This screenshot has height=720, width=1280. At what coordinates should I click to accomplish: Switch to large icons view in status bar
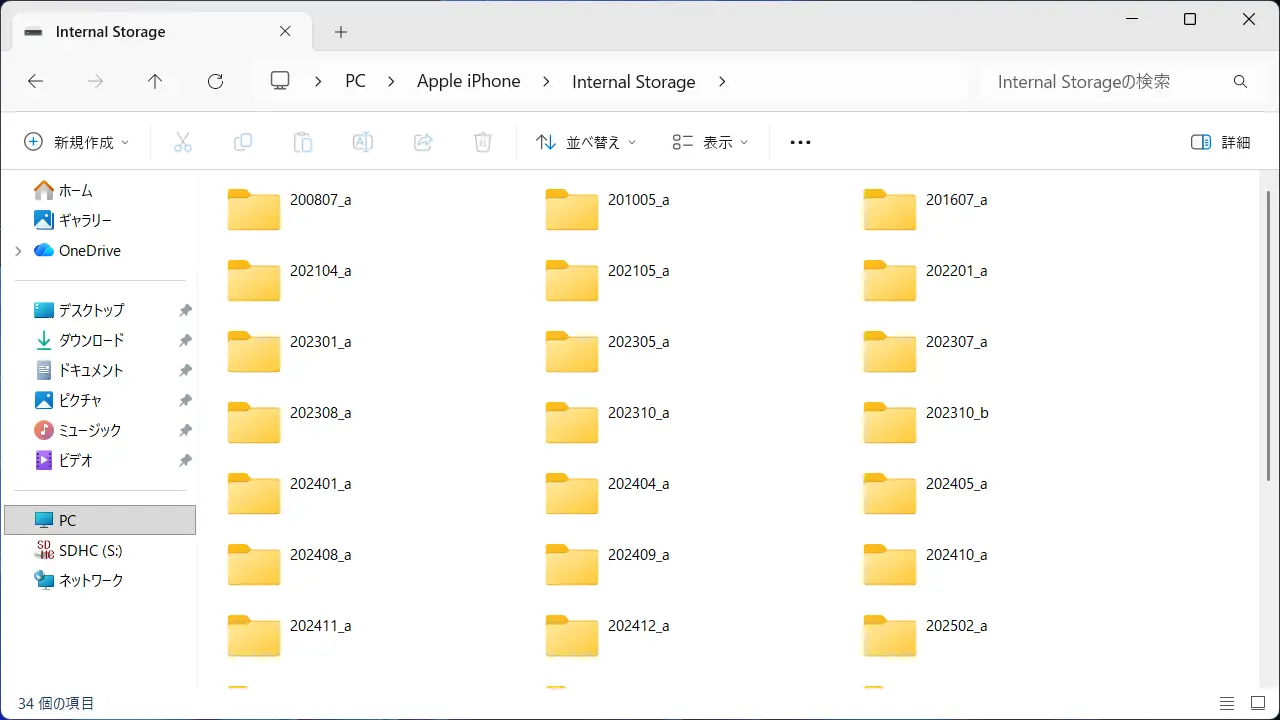pyautogui.click(x=1255, y=704)
